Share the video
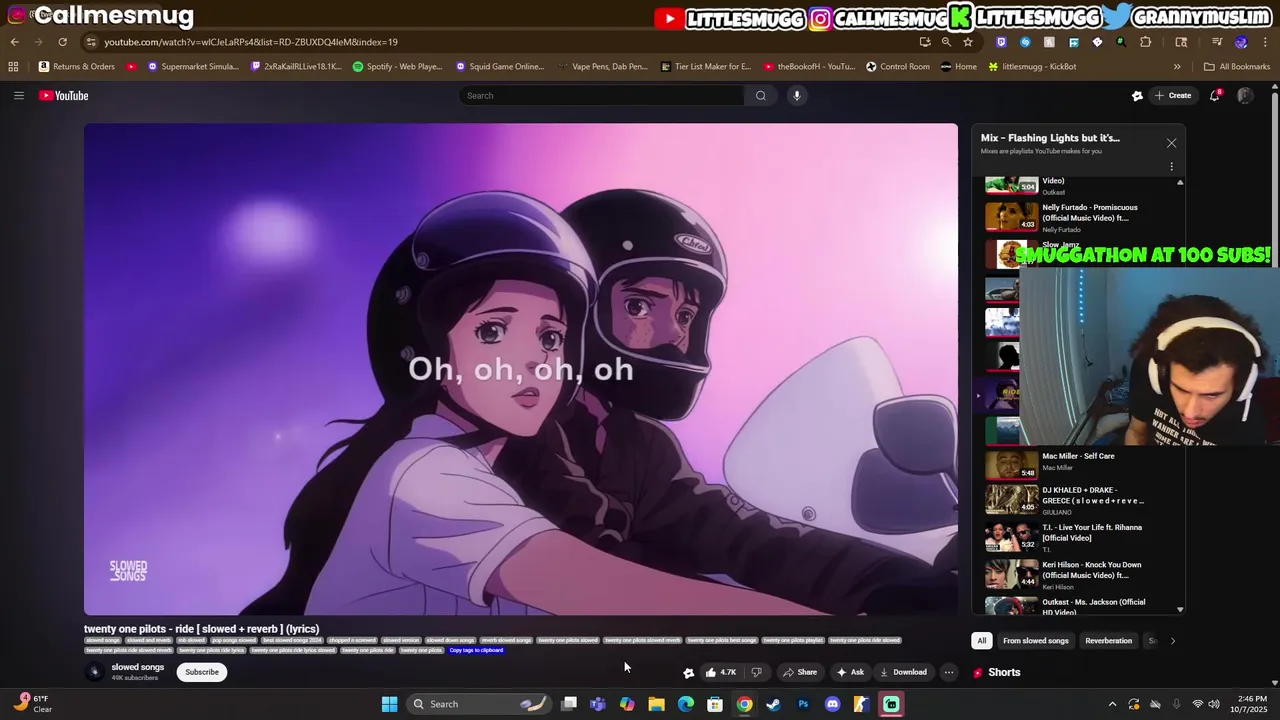Image resolution: width=1280 pixels, height=720 pixels. click(x=800, y=672)
